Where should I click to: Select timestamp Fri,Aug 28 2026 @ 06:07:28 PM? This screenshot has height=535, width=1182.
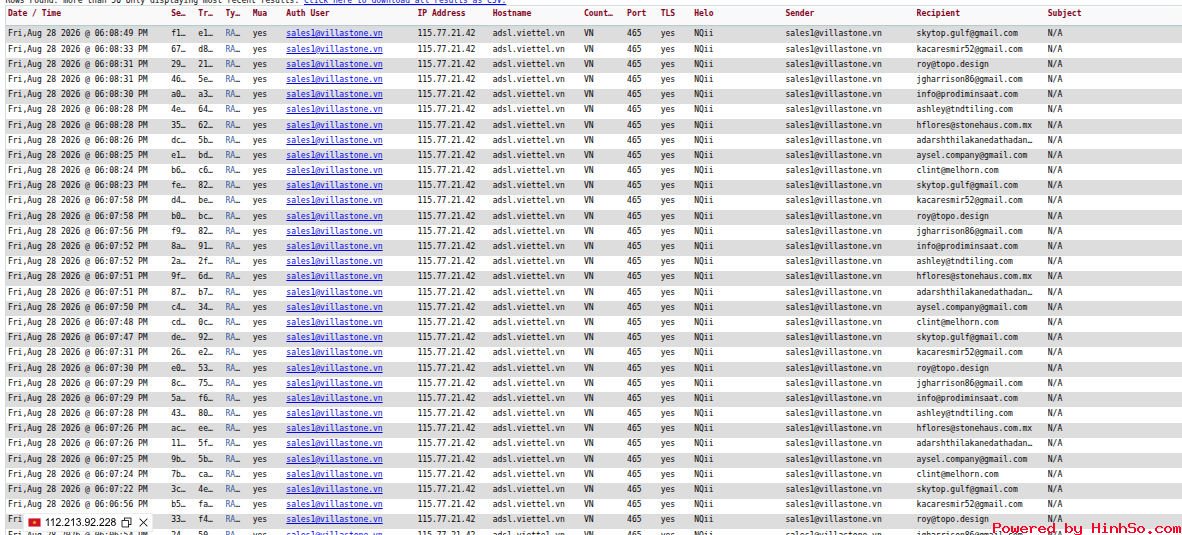coord(78,413)
